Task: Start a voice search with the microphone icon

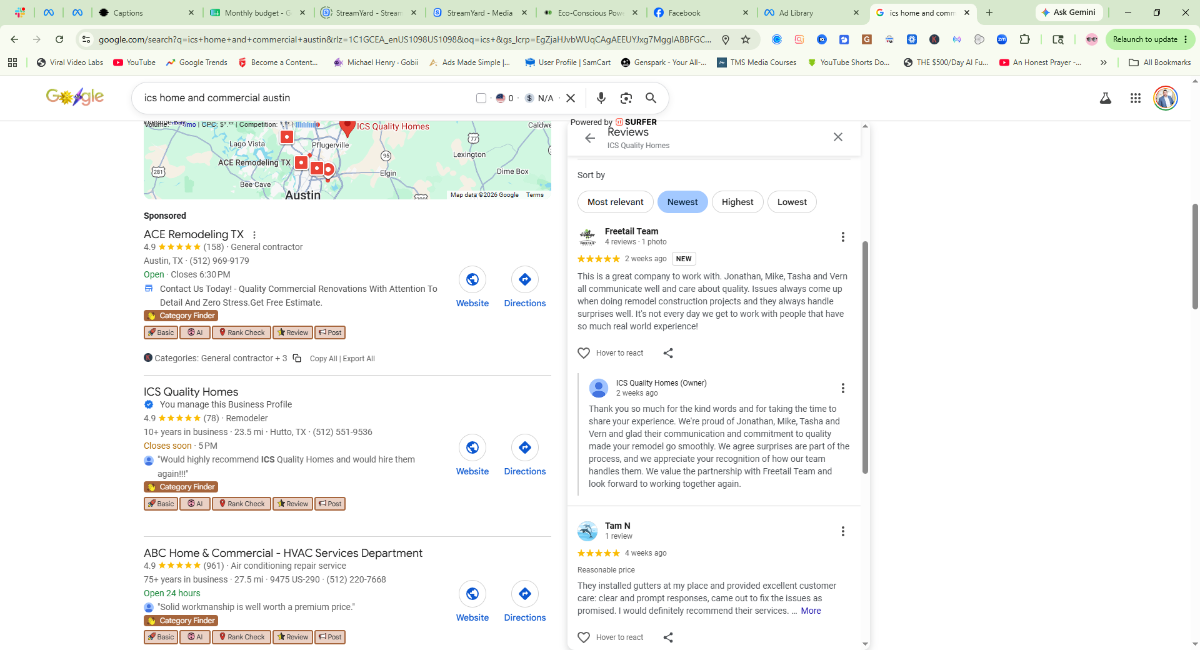Action: click(x=601, y=98)
